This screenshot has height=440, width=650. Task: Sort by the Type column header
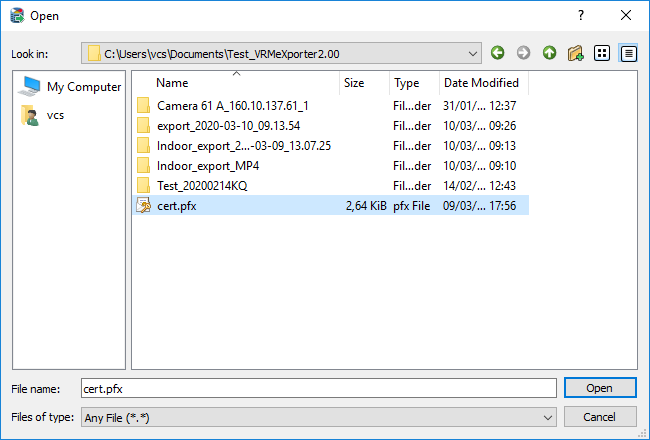click(x=414, y=83)
